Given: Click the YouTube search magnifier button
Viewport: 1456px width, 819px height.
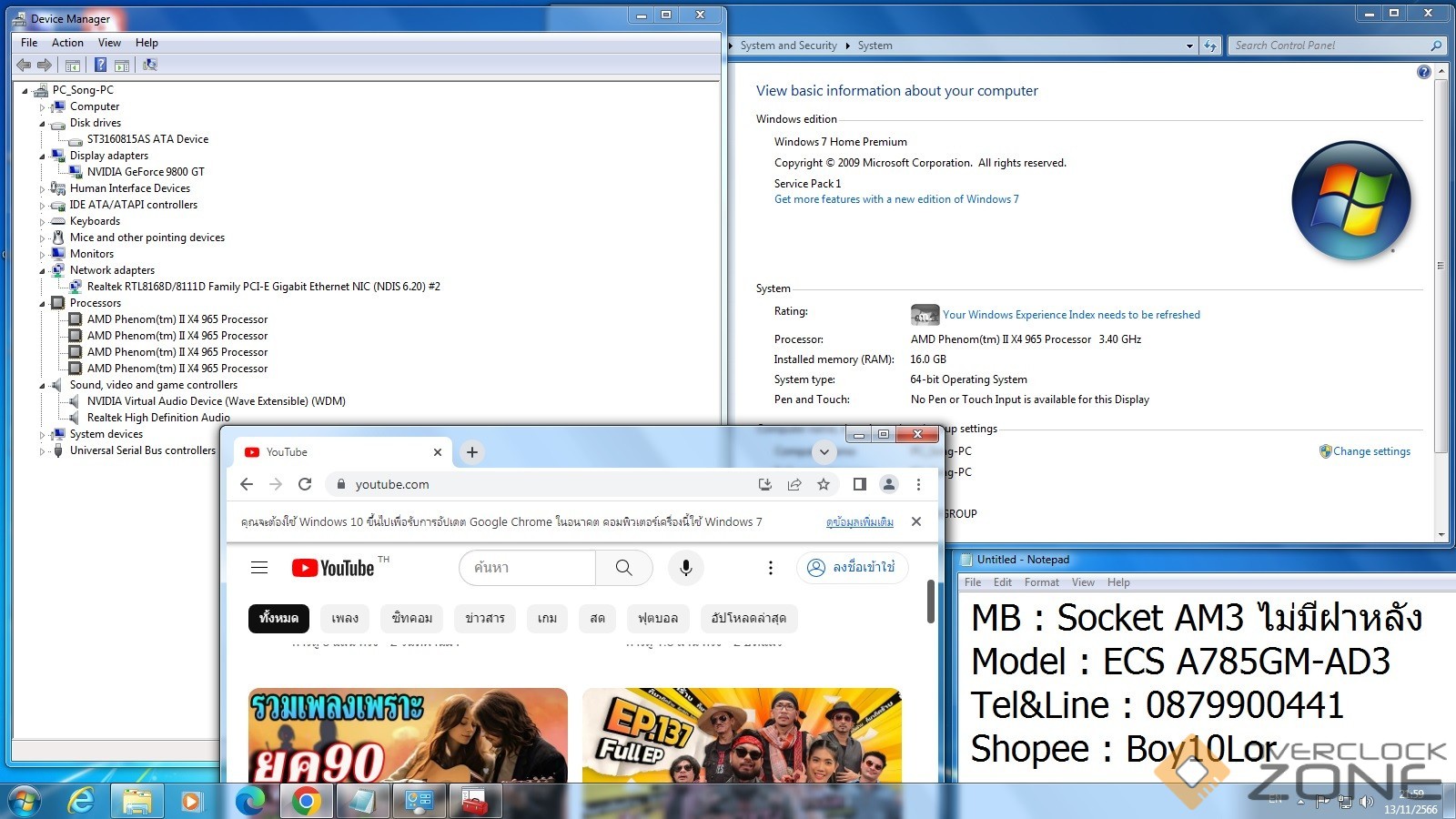Looking at the screenshot, I should point(623,568).
